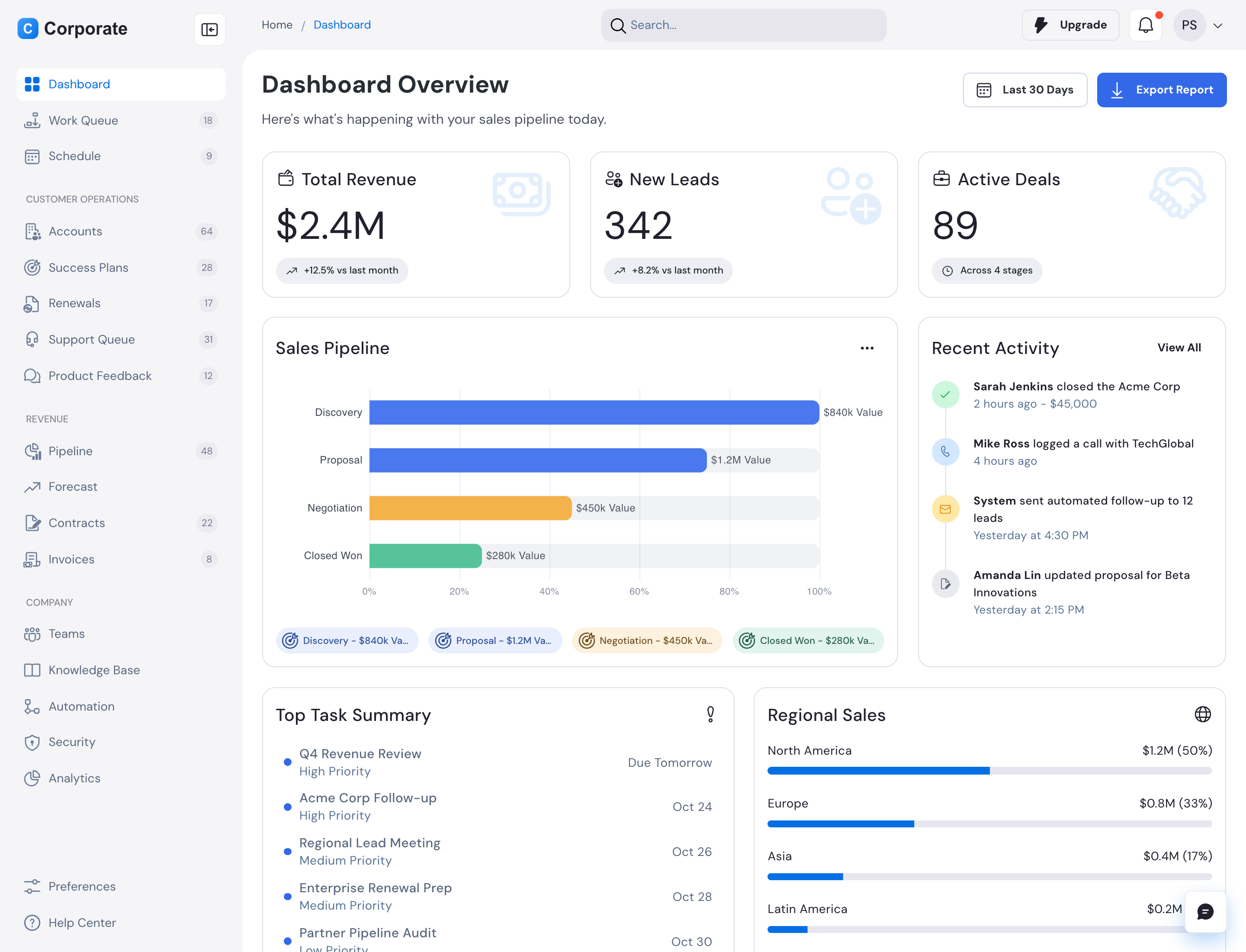This screenshot has width=1246, height=952.
Task: Open Renewals from the sidebar
Action: [x=121, y=303]
